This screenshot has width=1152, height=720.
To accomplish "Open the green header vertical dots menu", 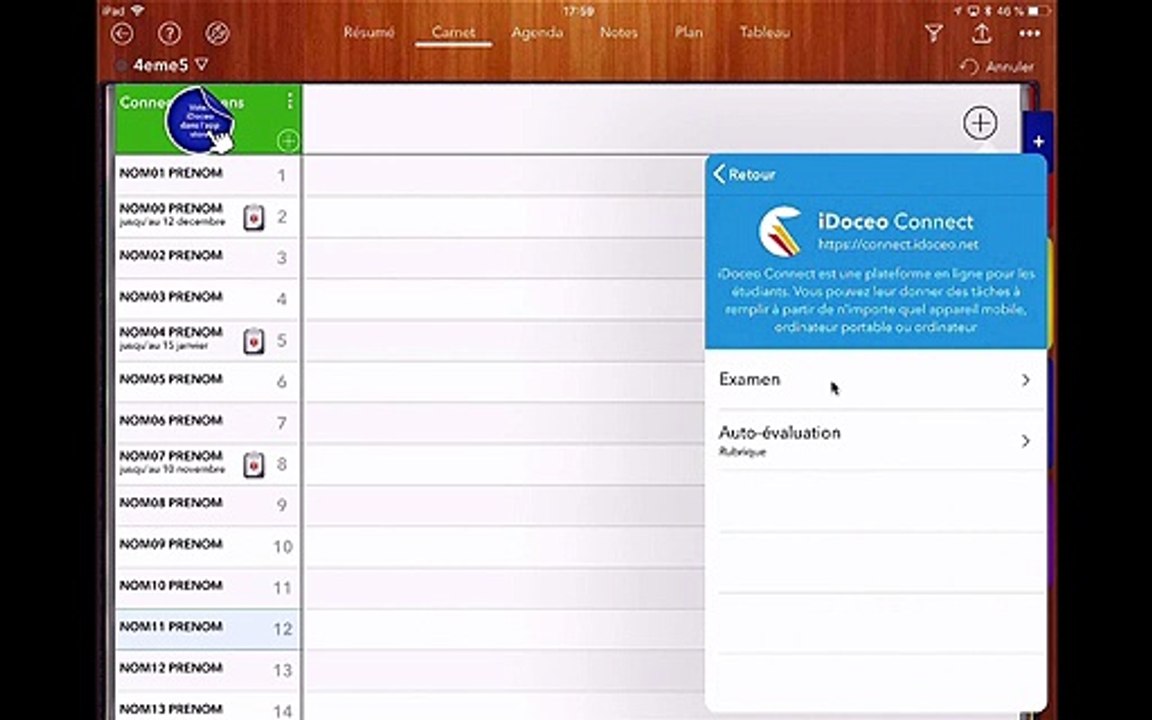I will (x=290, y=101).
